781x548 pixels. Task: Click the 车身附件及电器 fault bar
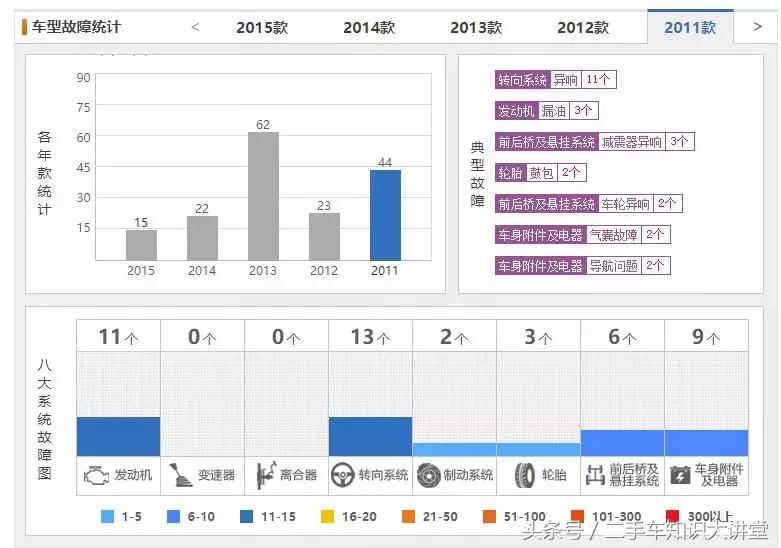click(706, 443)
